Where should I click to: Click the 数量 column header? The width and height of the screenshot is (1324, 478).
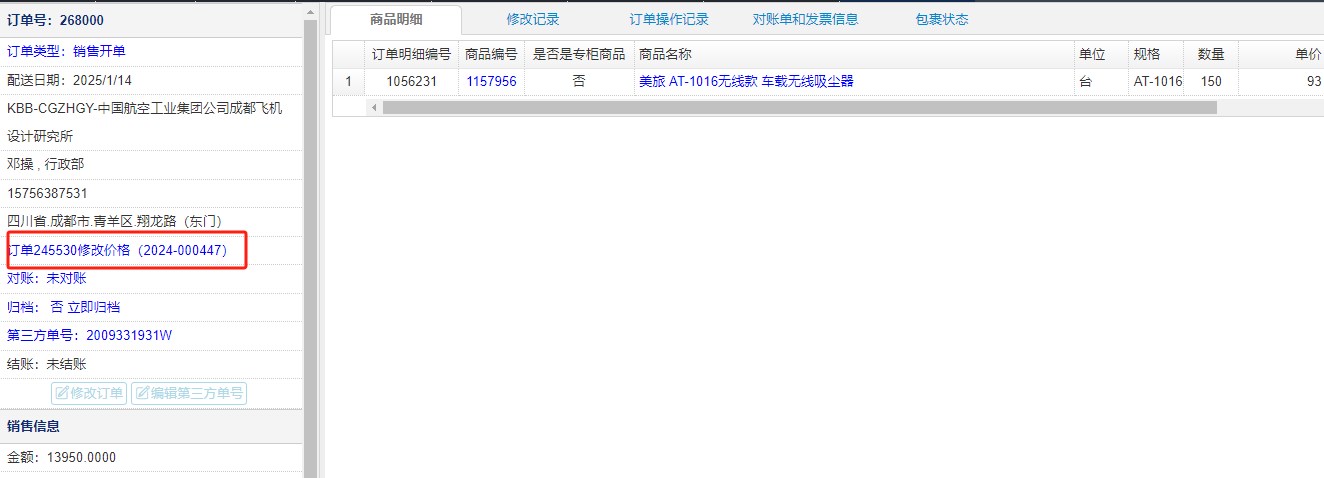tap(1211, 54)
